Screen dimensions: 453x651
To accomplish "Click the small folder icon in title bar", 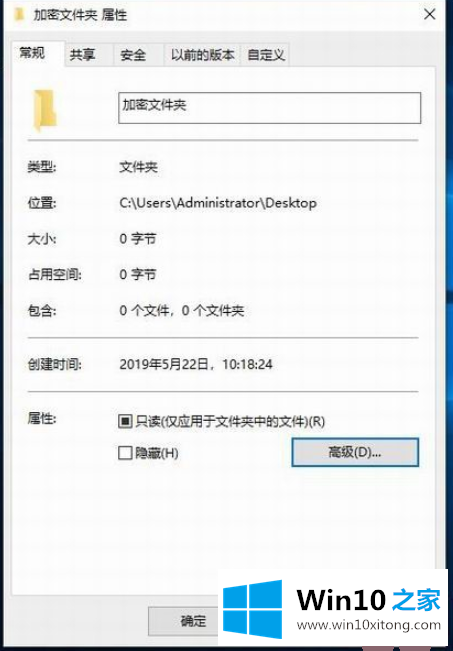I will click(x=19, y=15).
